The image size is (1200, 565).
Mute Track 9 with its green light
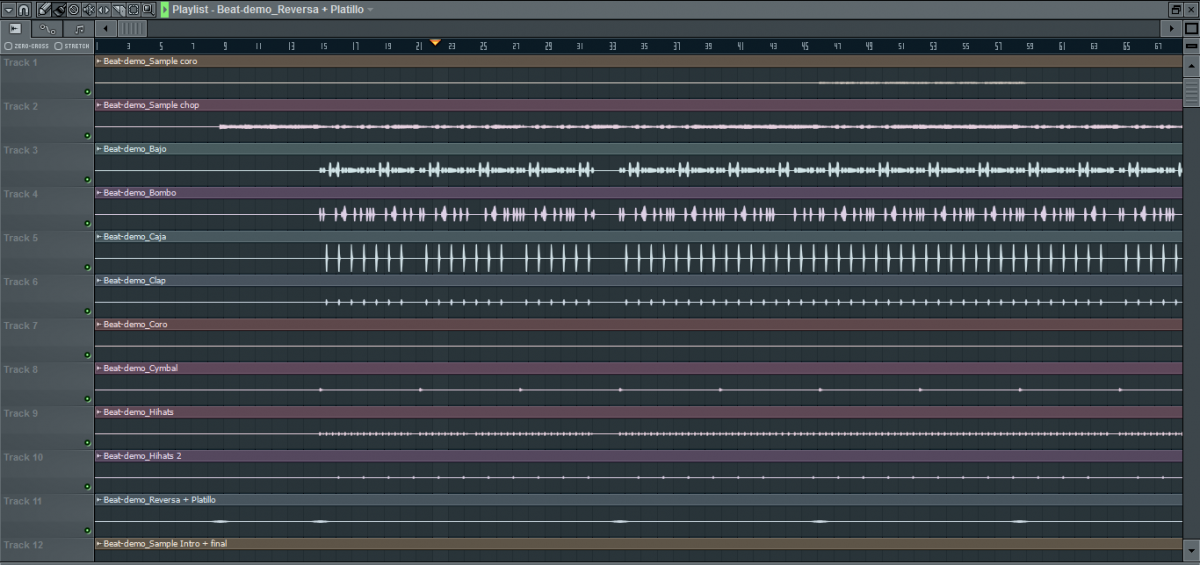87,443
